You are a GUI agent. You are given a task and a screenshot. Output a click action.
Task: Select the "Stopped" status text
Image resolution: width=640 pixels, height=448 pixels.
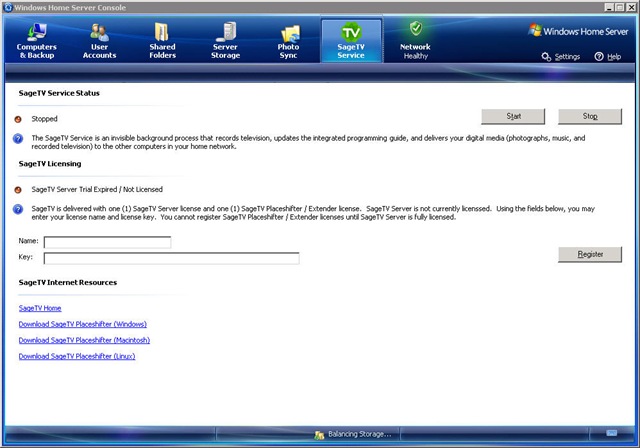click(x=44, y=119)
